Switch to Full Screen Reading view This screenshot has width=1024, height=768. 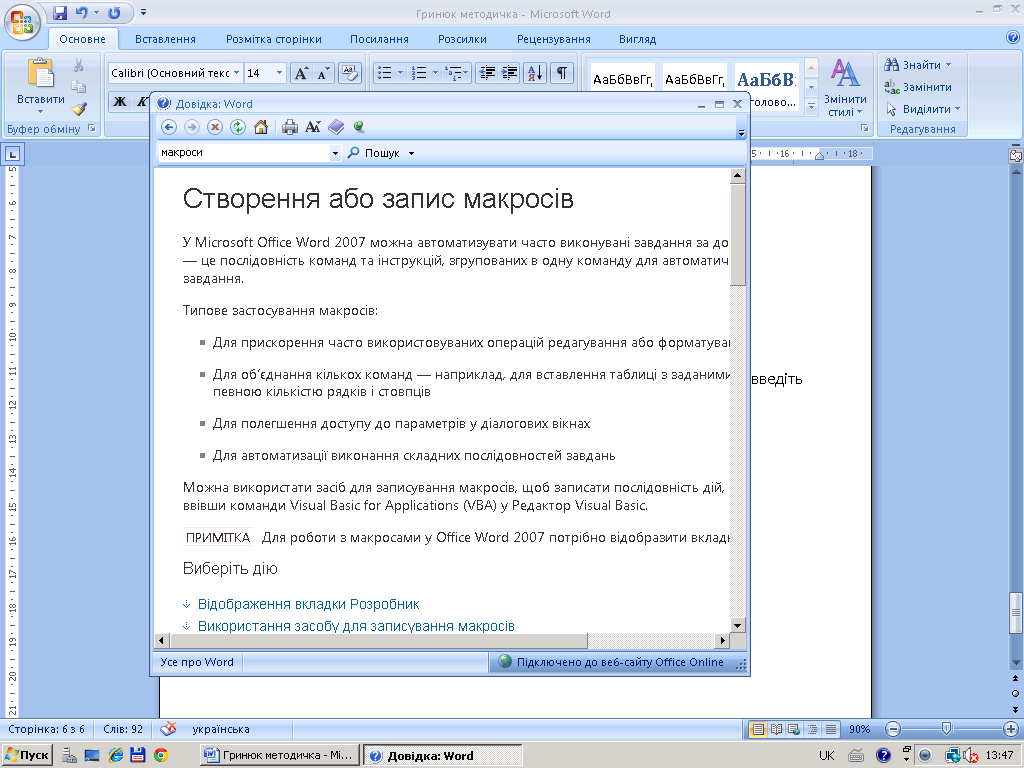tap(776, 729)
